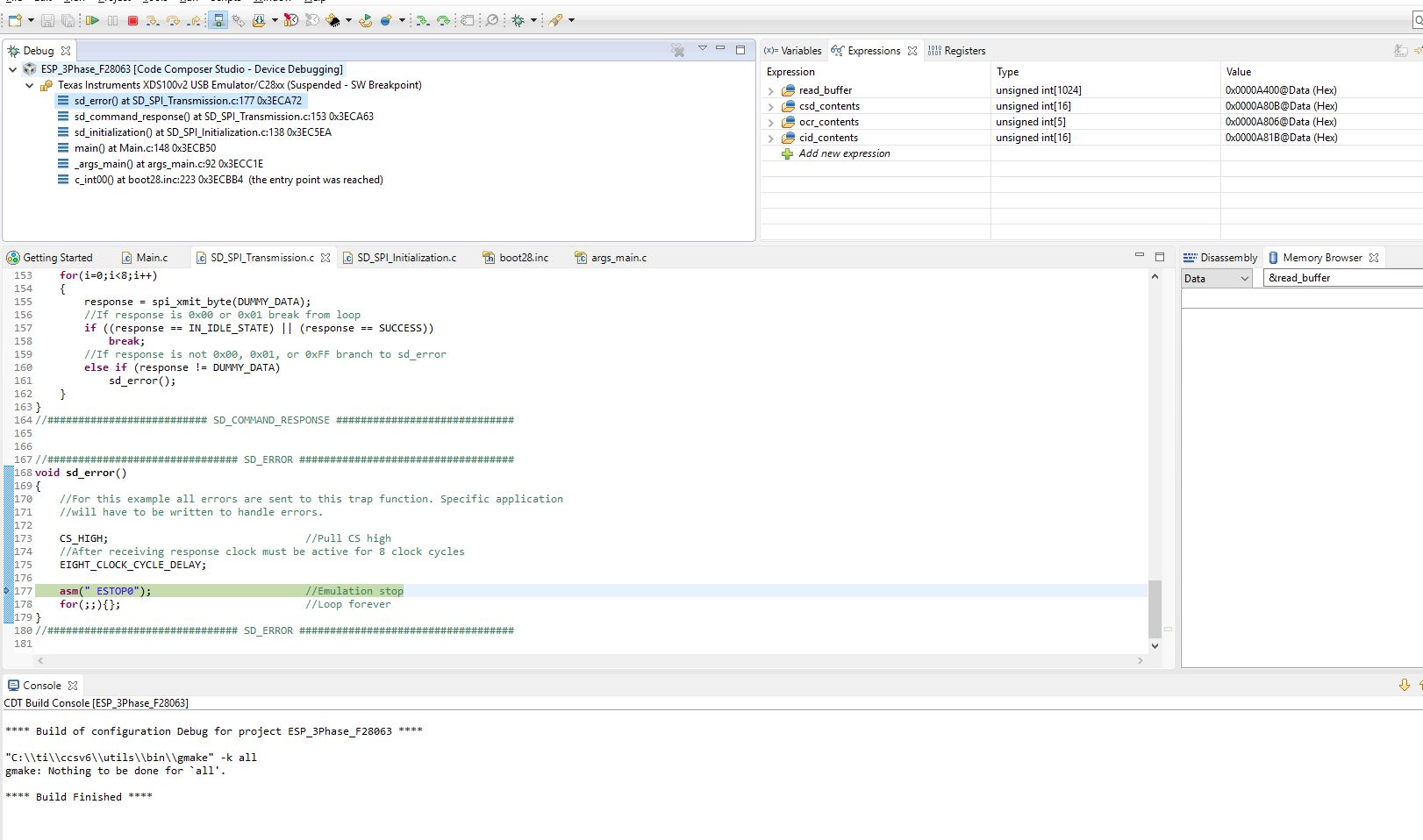Image resolution: width=1423 pixels, height=840 pixels.
Task: Expand the read_buffer expression entry
Action: (x=770, y=89)
